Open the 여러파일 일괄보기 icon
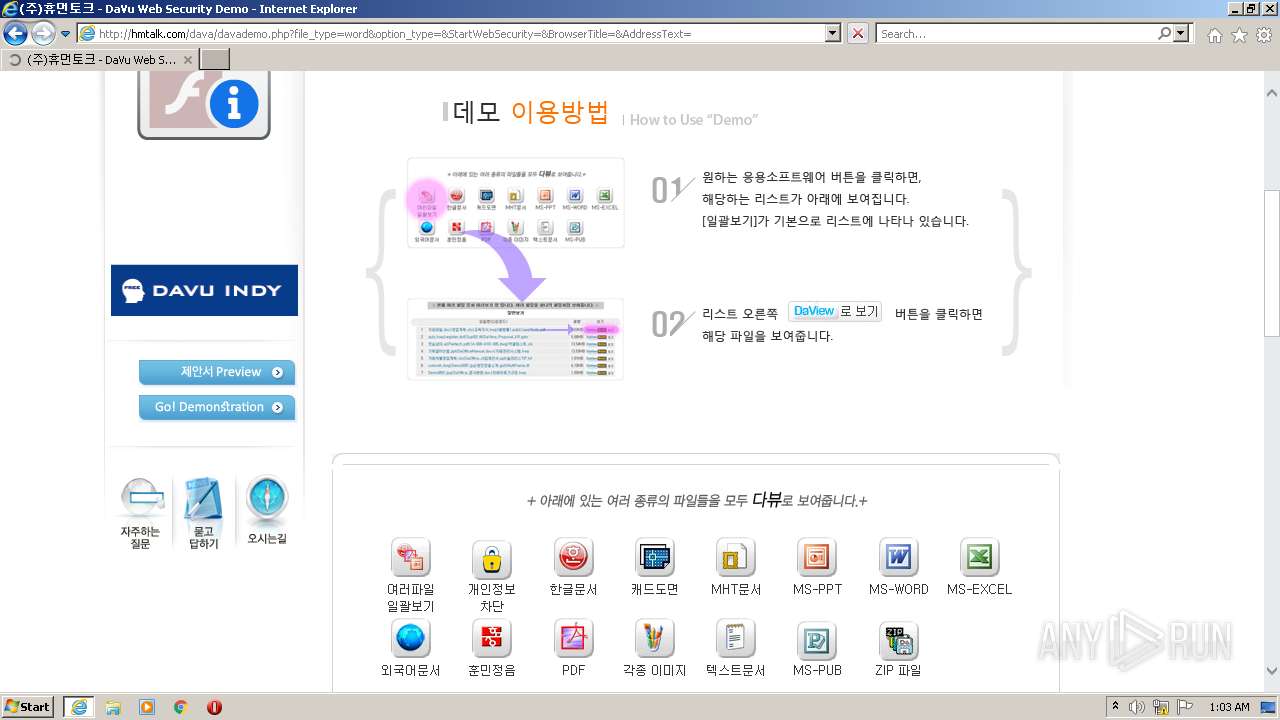The width and height of the screenshot is (1280, 720). coord(410,558)
